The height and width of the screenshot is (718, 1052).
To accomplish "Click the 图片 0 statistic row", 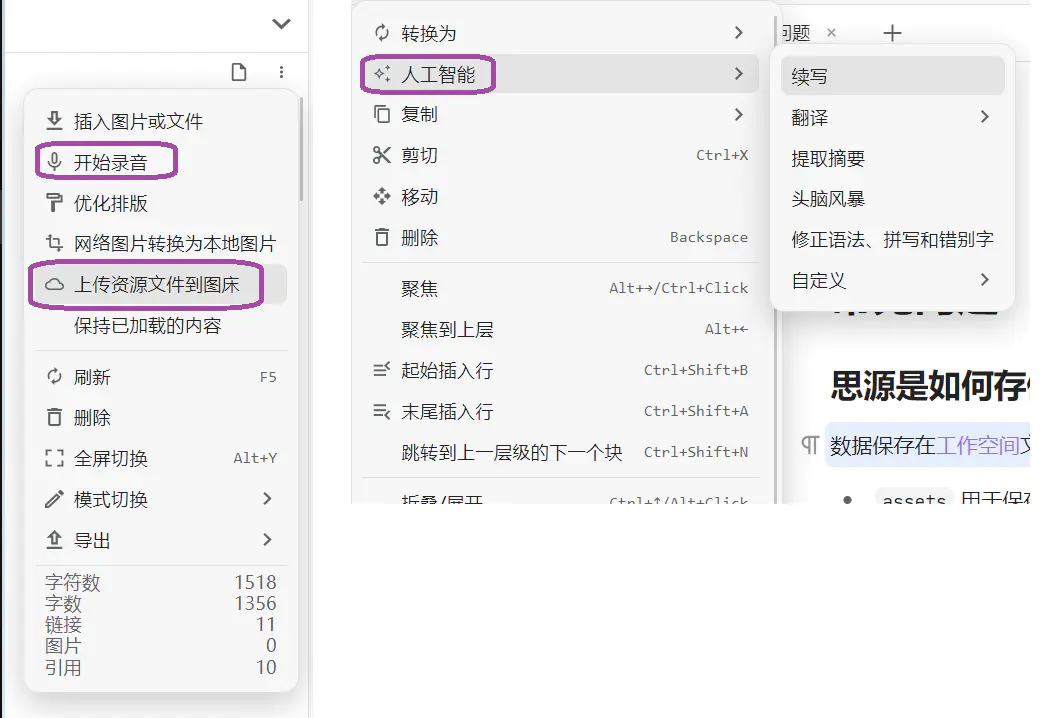I will tap(161, 646).
